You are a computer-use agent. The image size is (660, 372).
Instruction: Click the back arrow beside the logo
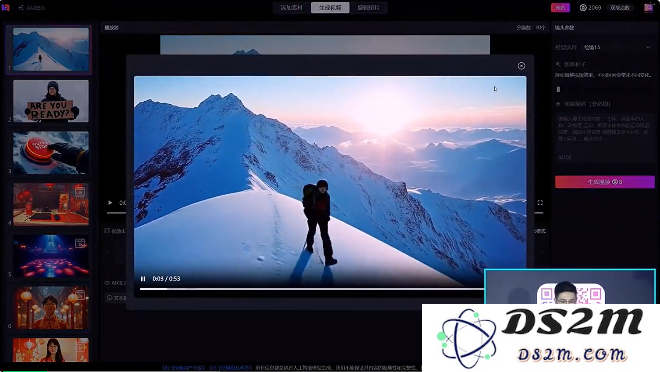(x=21, y=8)
